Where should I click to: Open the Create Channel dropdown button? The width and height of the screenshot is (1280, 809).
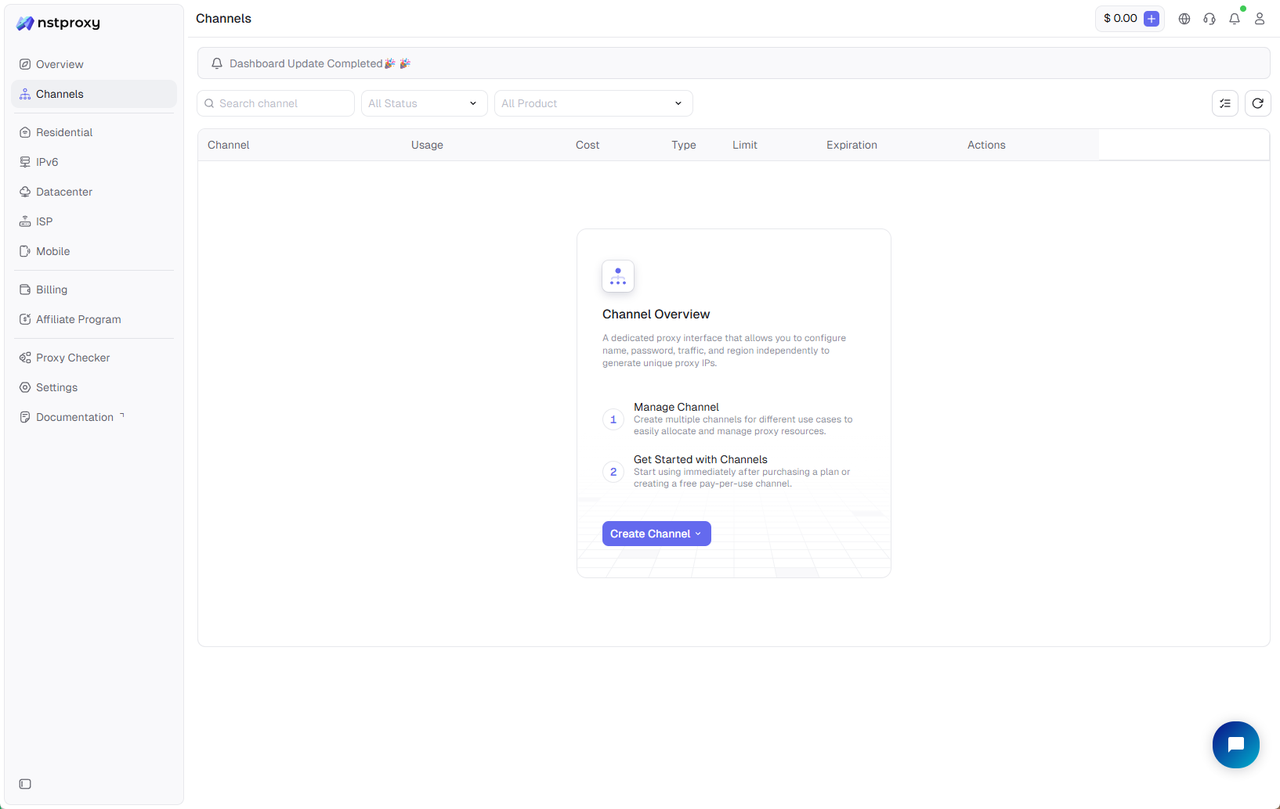pyautogui.click(x=656, y=534)
